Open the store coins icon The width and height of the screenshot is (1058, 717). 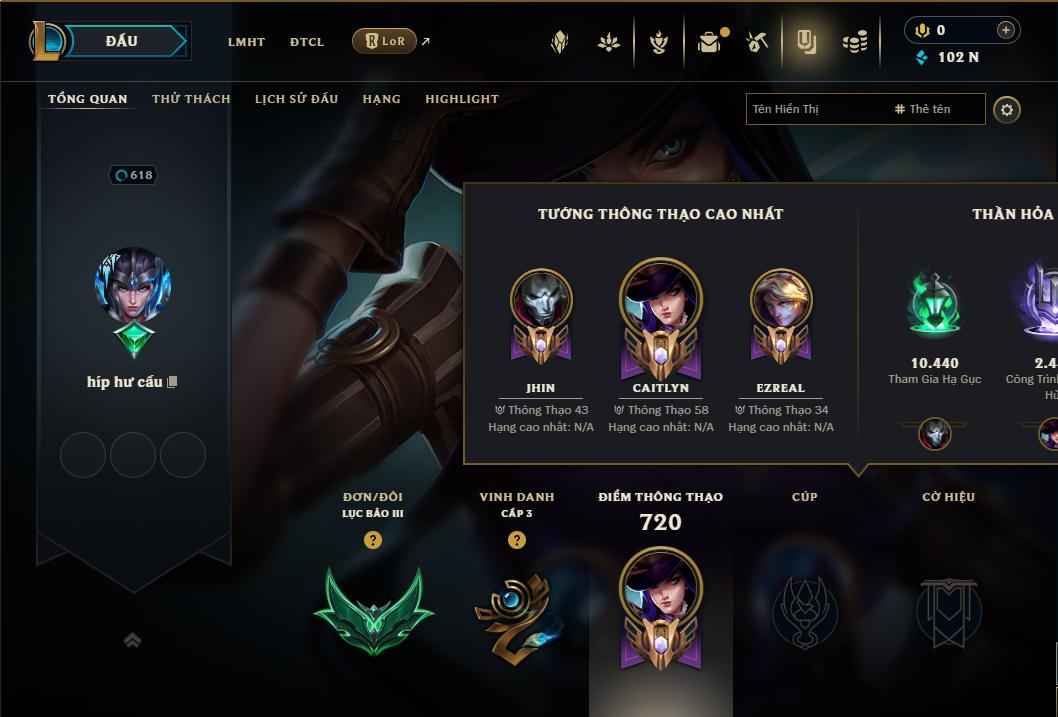pyautogui.click(x=855, y=42)
